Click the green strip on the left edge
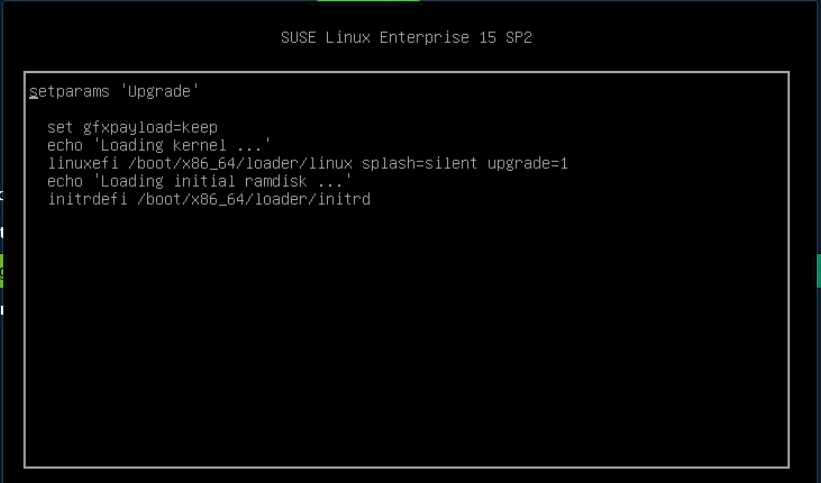The width and height of the screenshot is (821, 483). (x=2, y=271)
